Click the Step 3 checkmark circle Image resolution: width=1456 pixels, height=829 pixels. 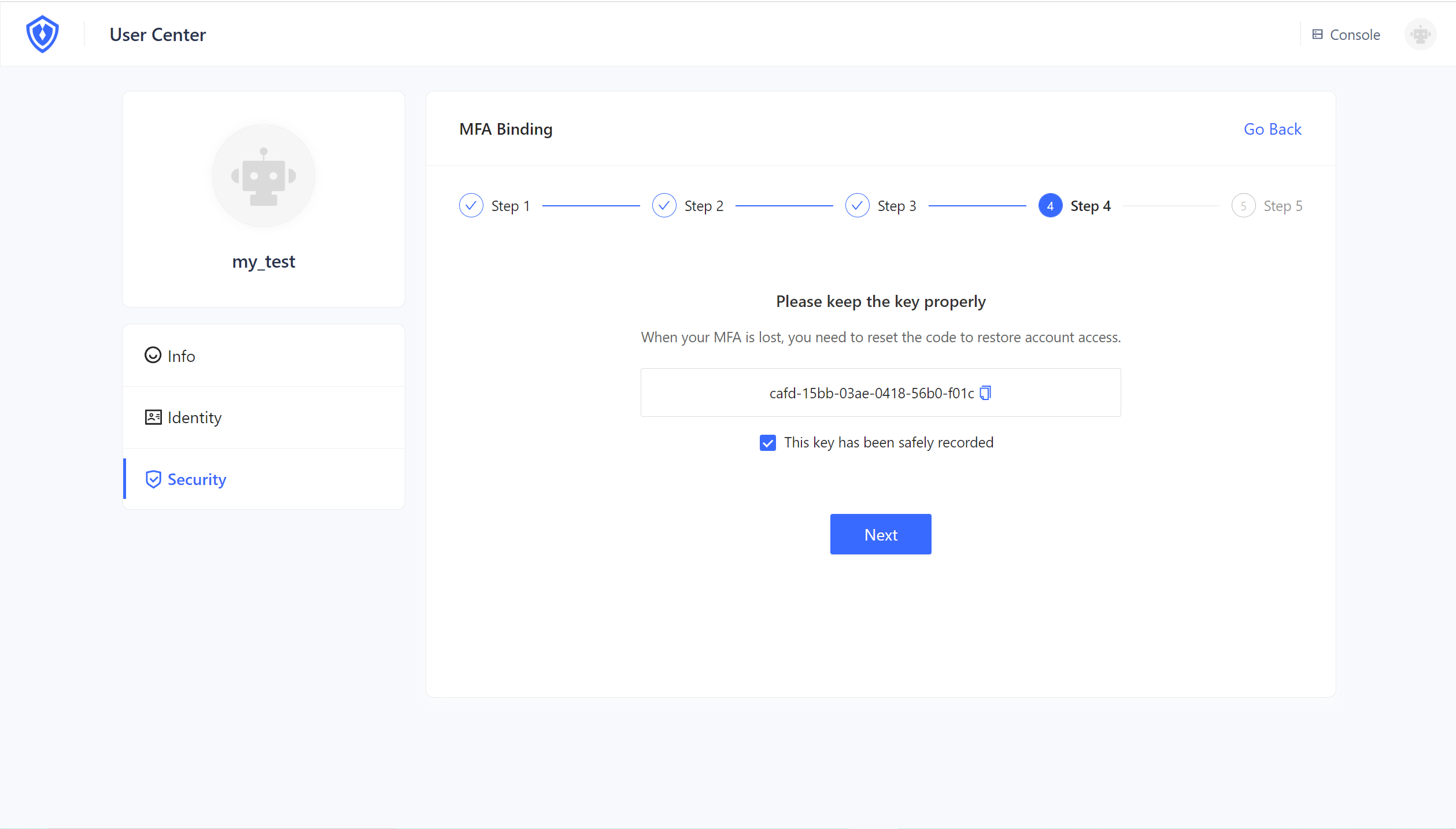point(857,206)
